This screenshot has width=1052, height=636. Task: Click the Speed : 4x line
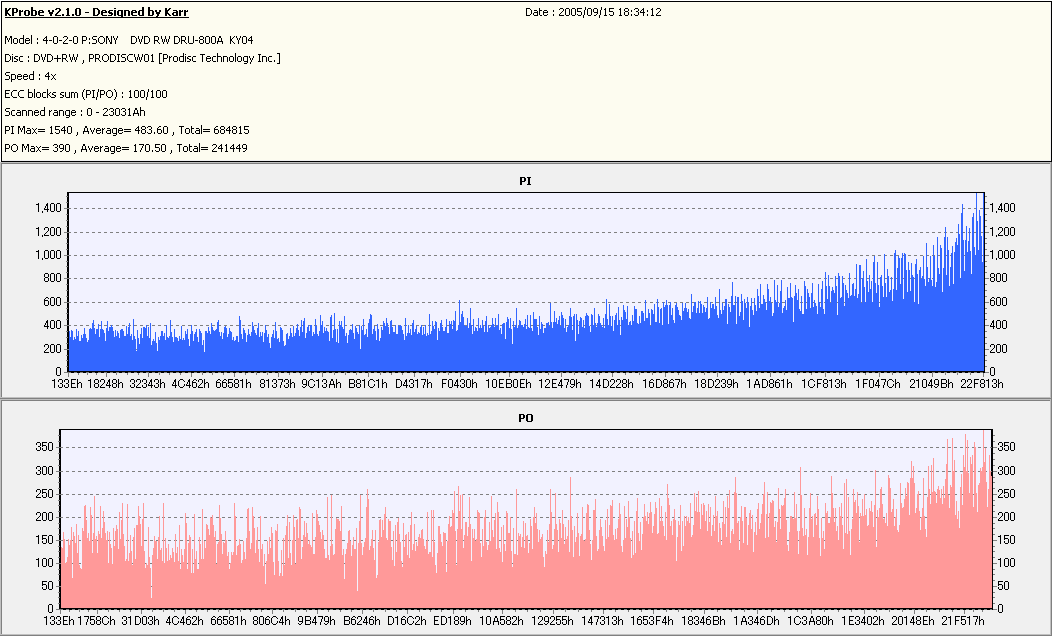tap(30, 76)
